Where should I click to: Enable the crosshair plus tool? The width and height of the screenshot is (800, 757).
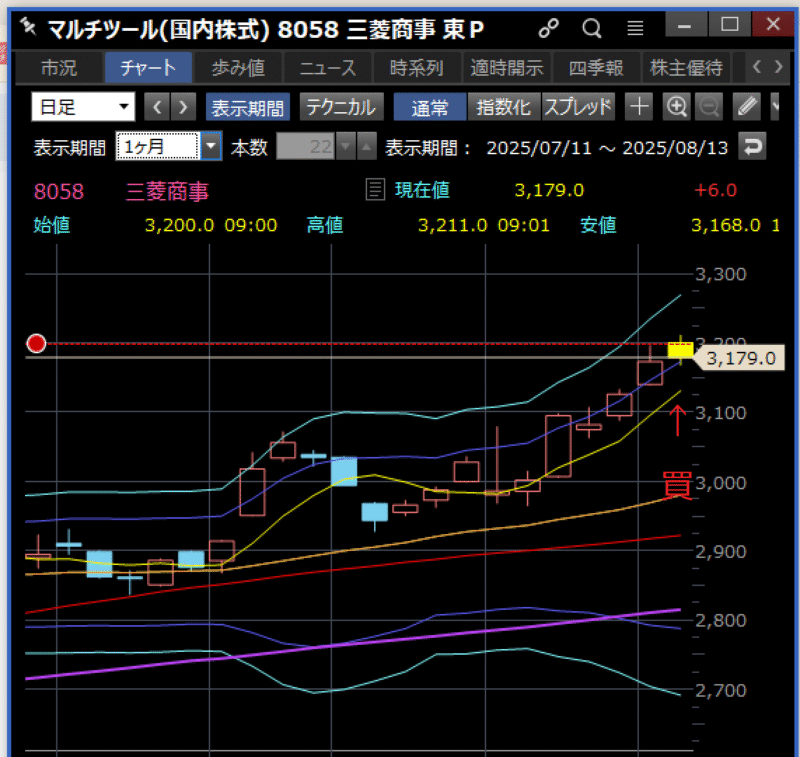[x=639, y=107]
